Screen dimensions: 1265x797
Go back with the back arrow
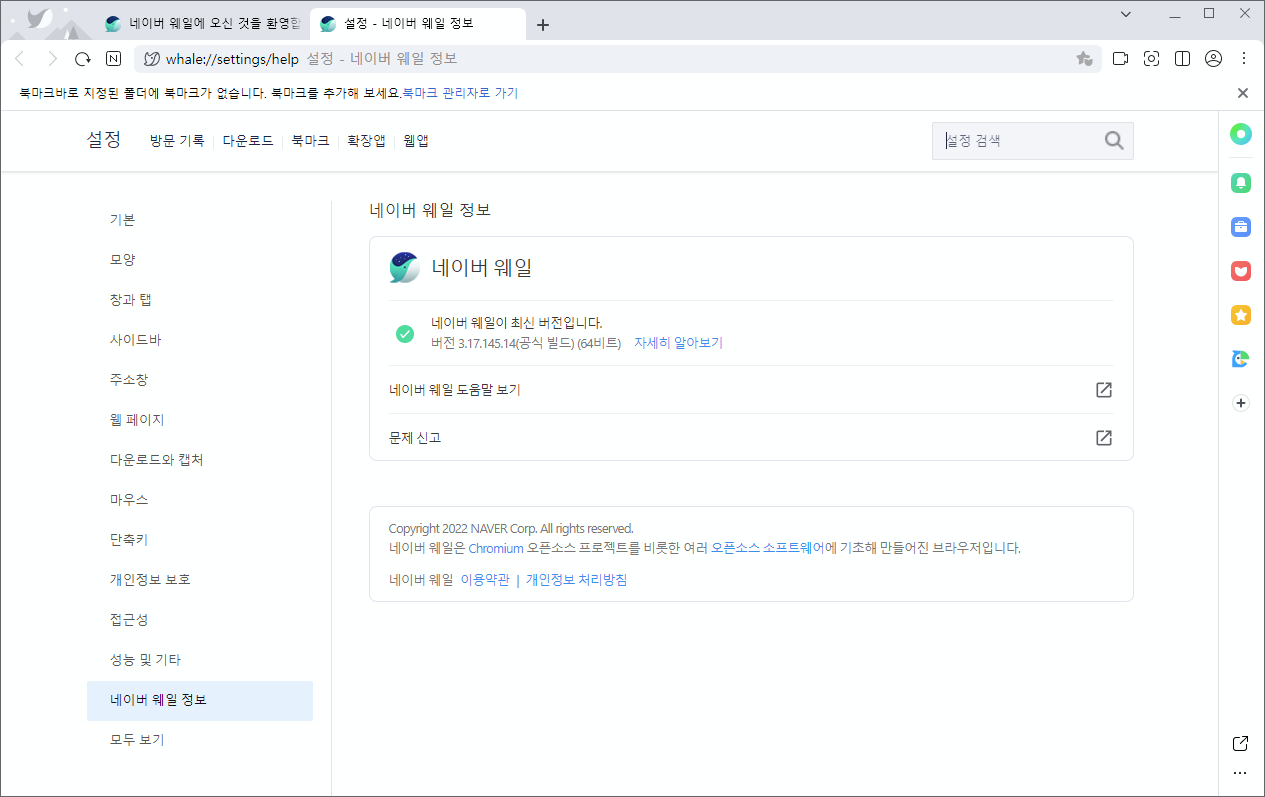[x=19, y=59]
